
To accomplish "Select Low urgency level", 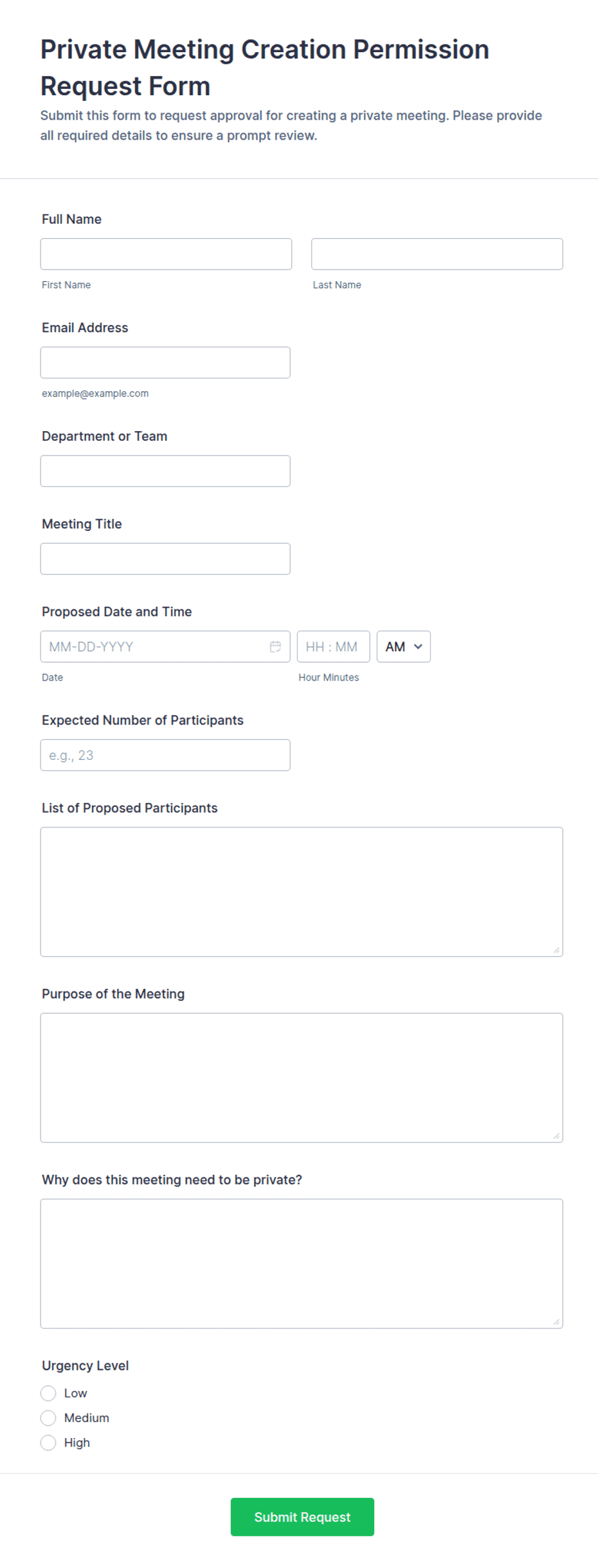I will click(x=48, y=1393).
